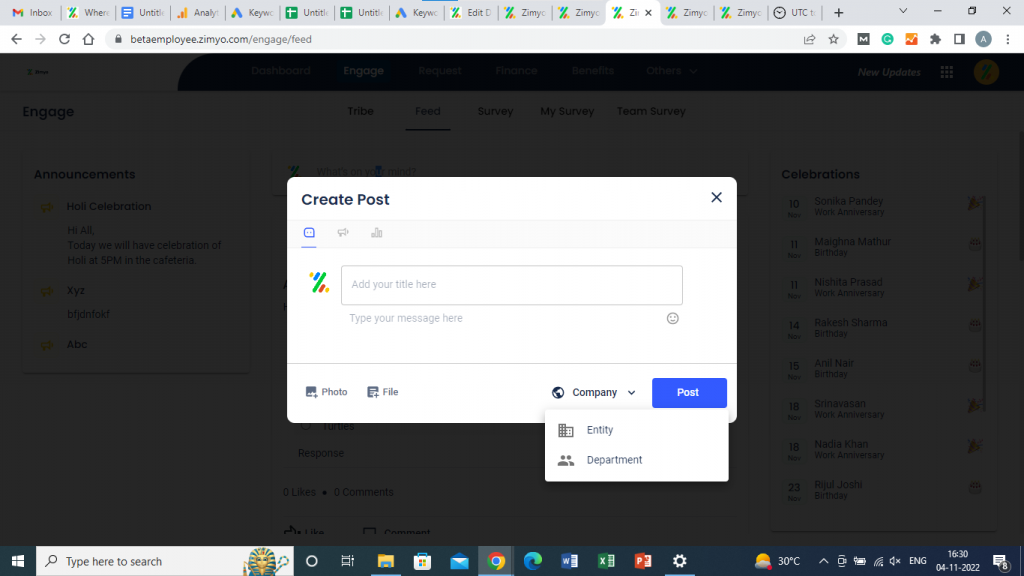Select the text post type icon
The image size is (1024, 576).
click(x=309, y=233)
